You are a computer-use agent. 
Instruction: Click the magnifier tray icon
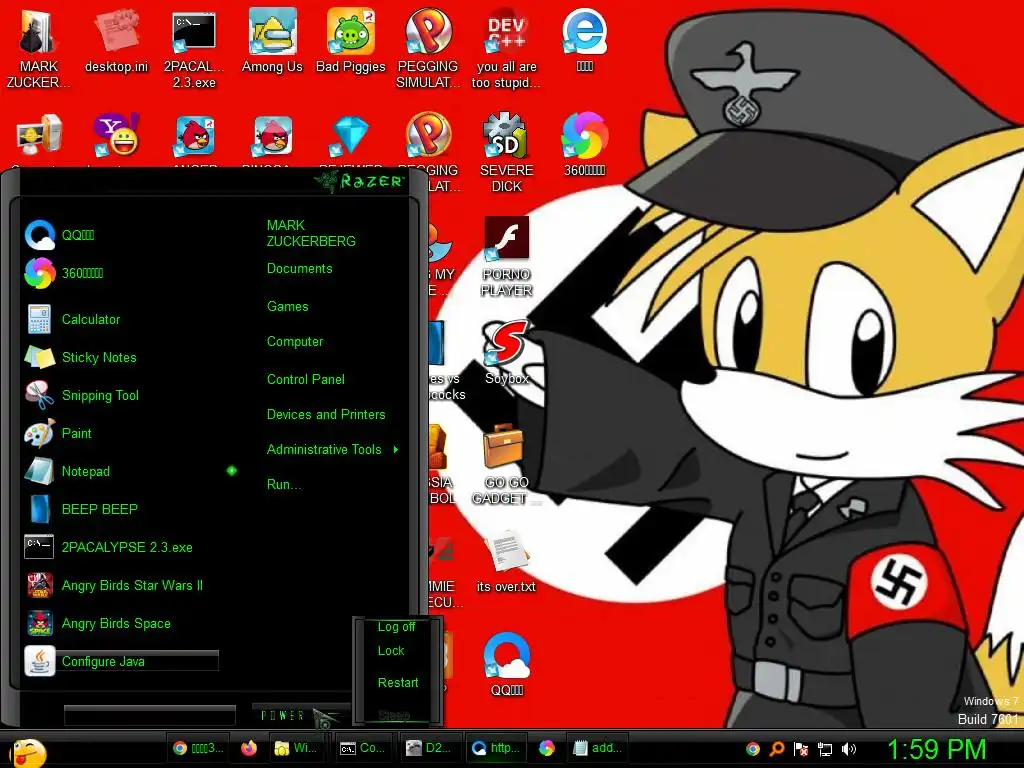[x=777, y=749]
